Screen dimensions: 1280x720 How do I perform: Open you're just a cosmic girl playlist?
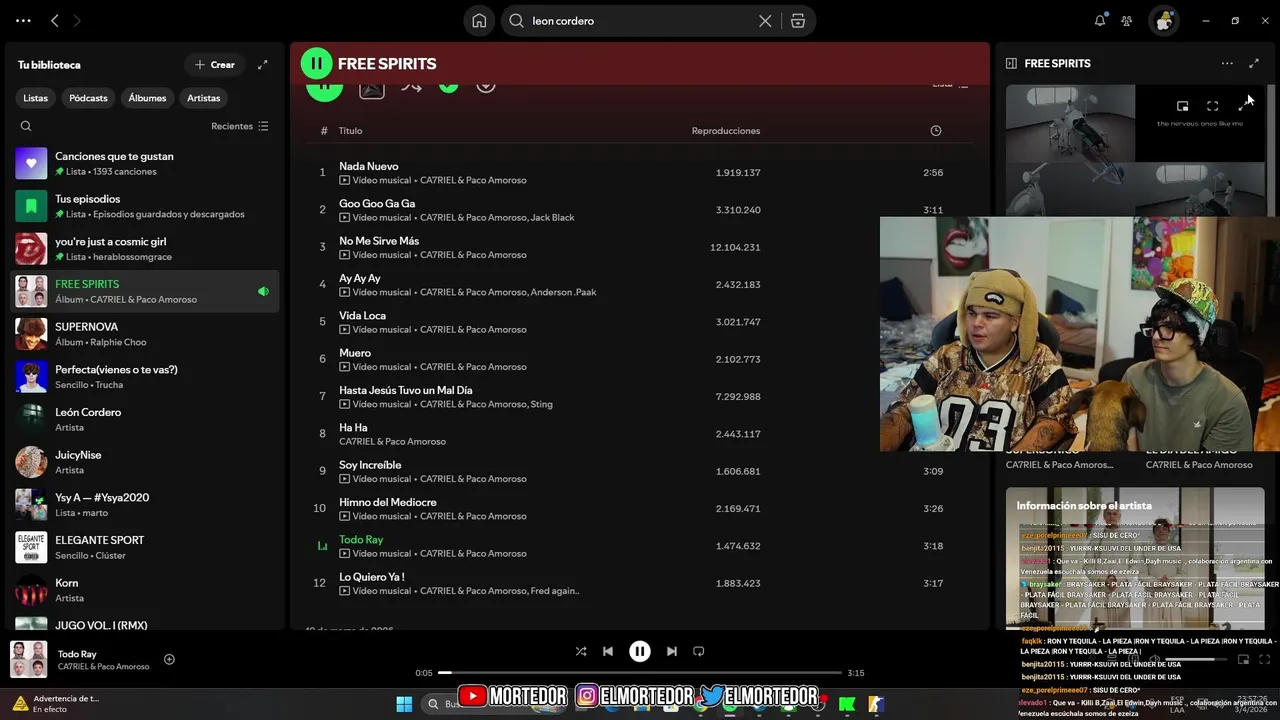(145, 249)
